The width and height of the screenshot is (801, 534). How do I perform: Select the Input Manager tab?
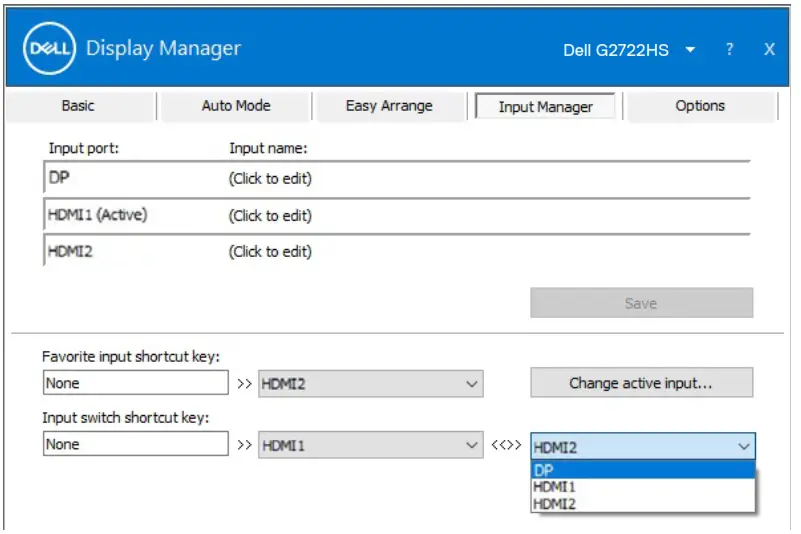click(545, 106)
